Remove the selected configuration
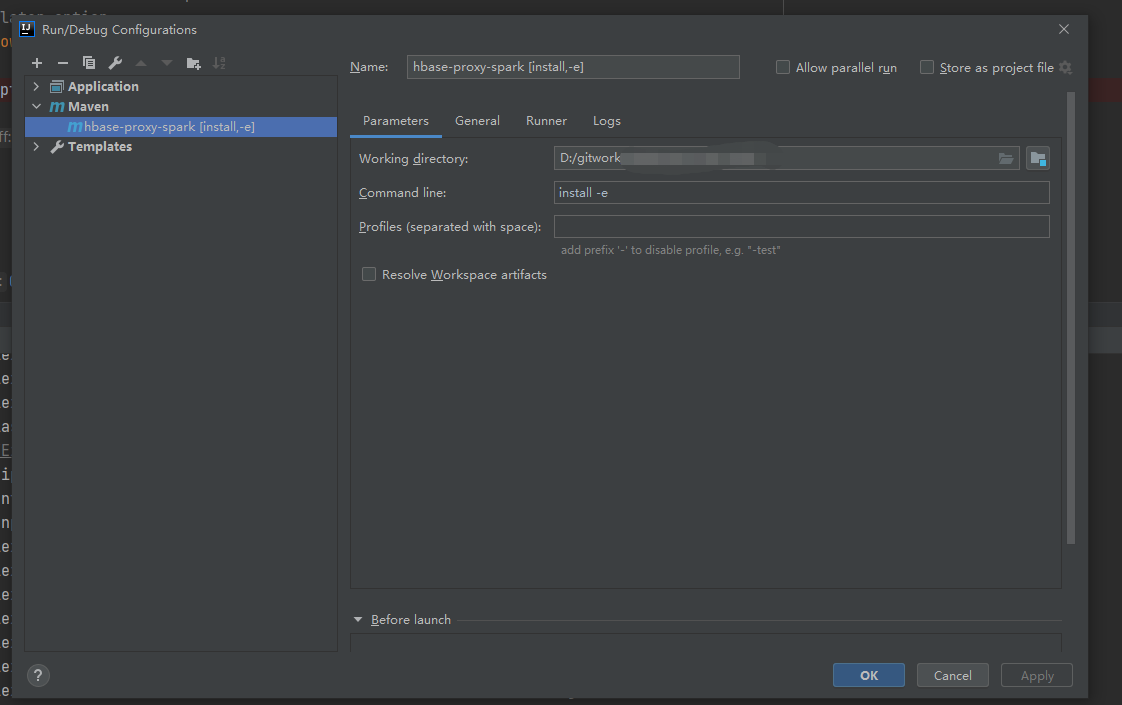The width and height of the screenshot is (1122, 705). pyautogui.click(x=62, y=62)
